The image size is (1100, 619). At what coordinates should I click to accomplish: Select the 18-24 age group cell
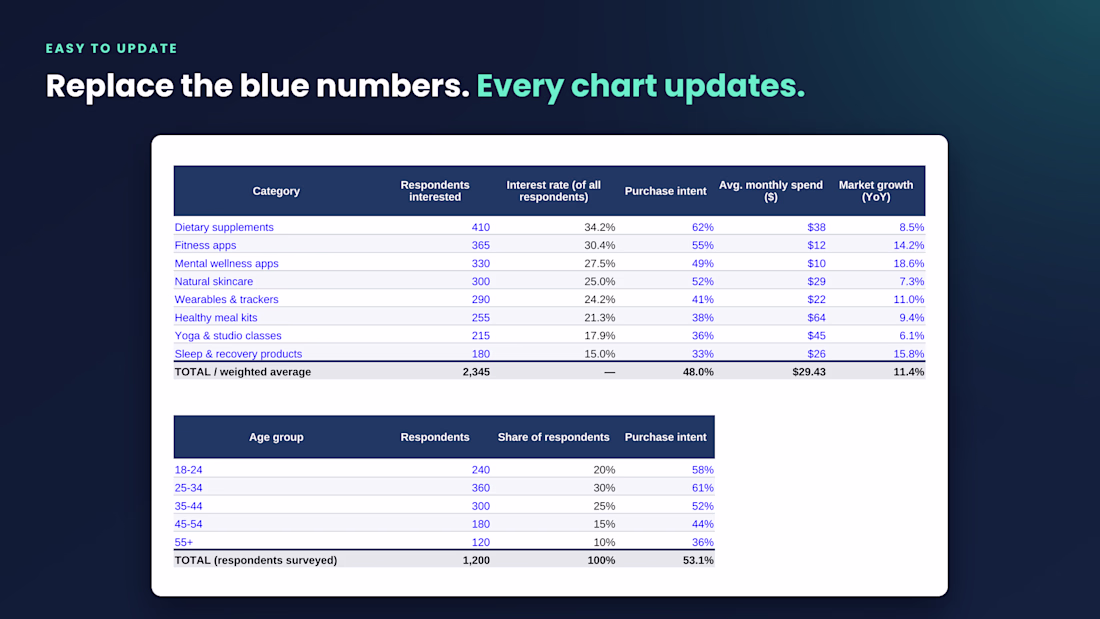click(x=188, y=470)
